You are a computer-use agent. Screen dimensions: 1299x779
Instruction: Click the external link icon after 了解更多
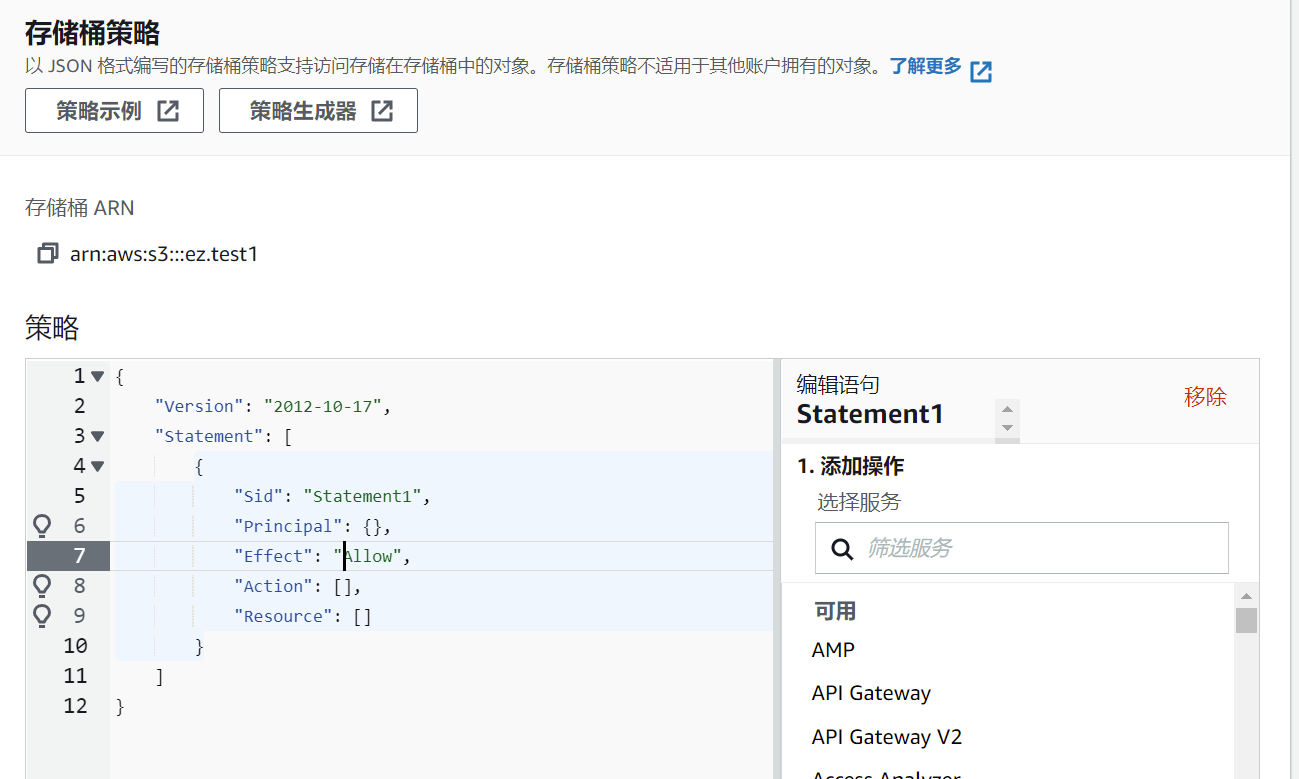pos(982,71)
